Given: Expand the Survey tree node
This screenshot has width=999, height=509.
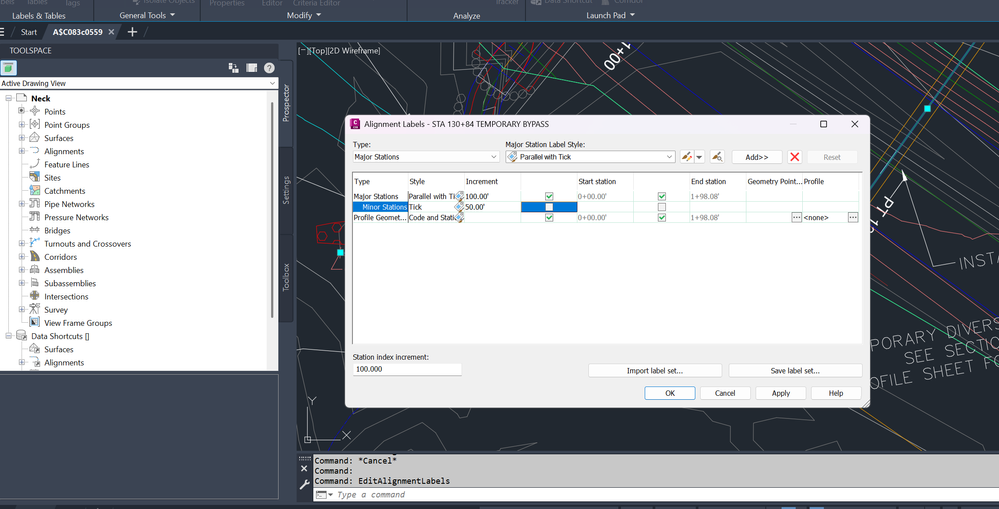Looking at the screenshot, I should [x=22, y=310].
